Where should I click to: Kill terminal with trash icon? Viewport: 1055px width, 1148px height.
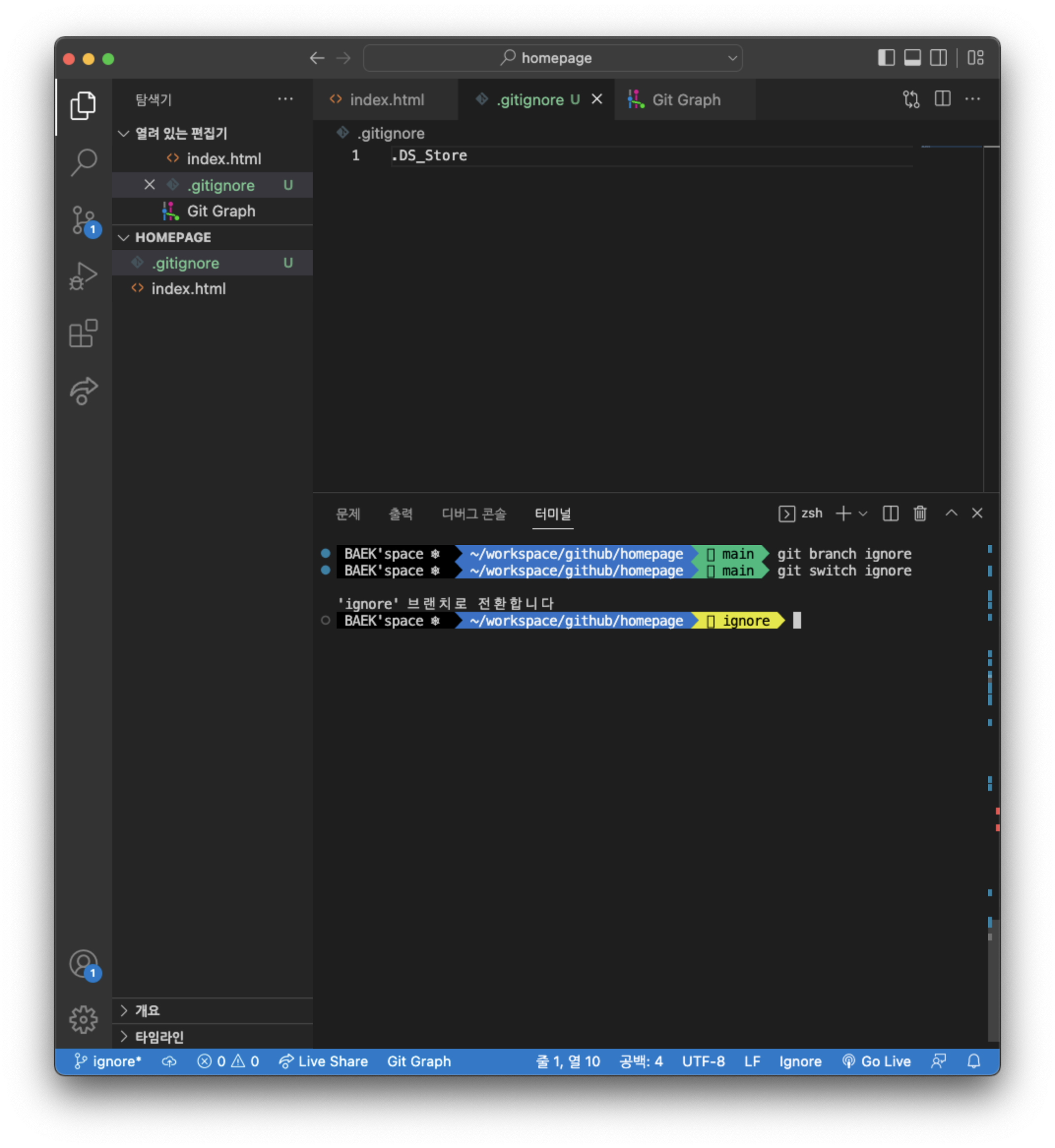[920, 514]
